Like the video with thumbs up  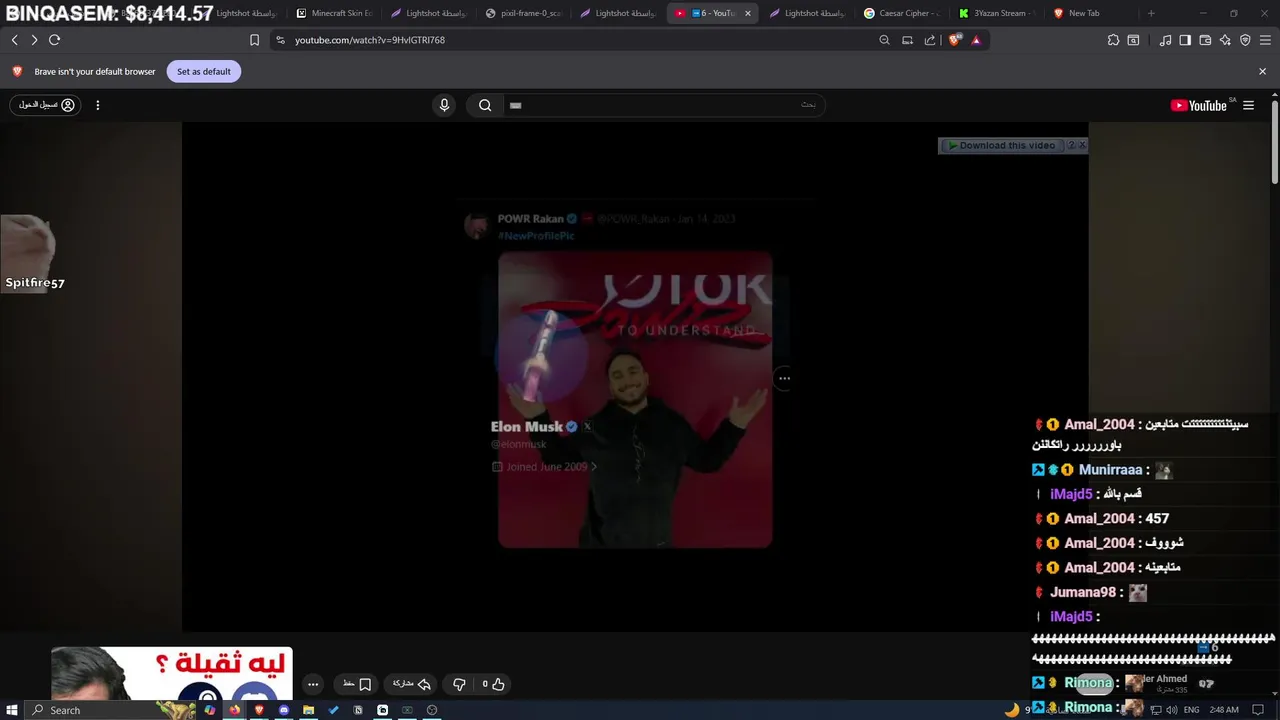(494, 684)
